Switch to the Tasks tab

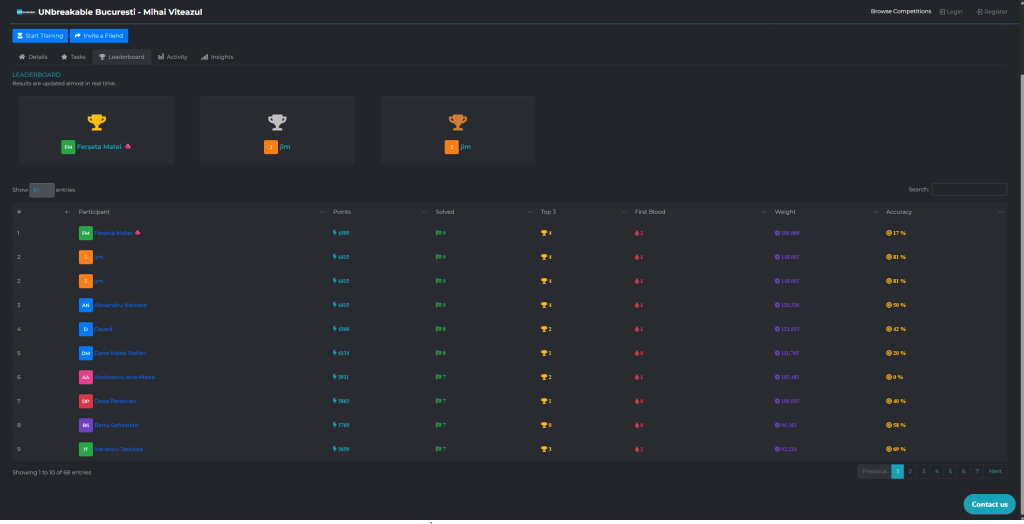(73, 57)
